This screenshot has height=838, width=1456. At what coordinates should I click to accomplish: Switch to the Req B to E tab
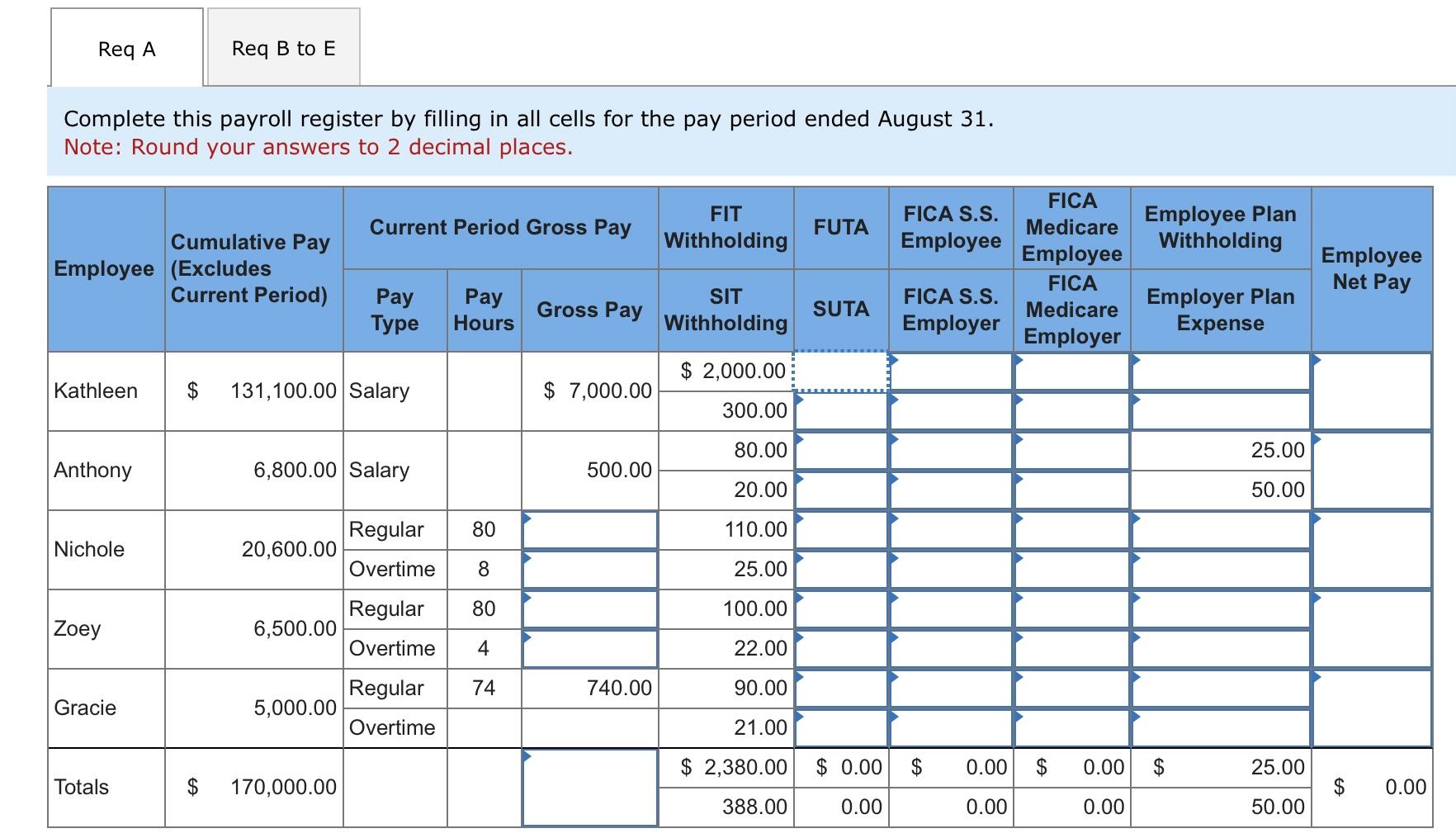coord(283,49)
